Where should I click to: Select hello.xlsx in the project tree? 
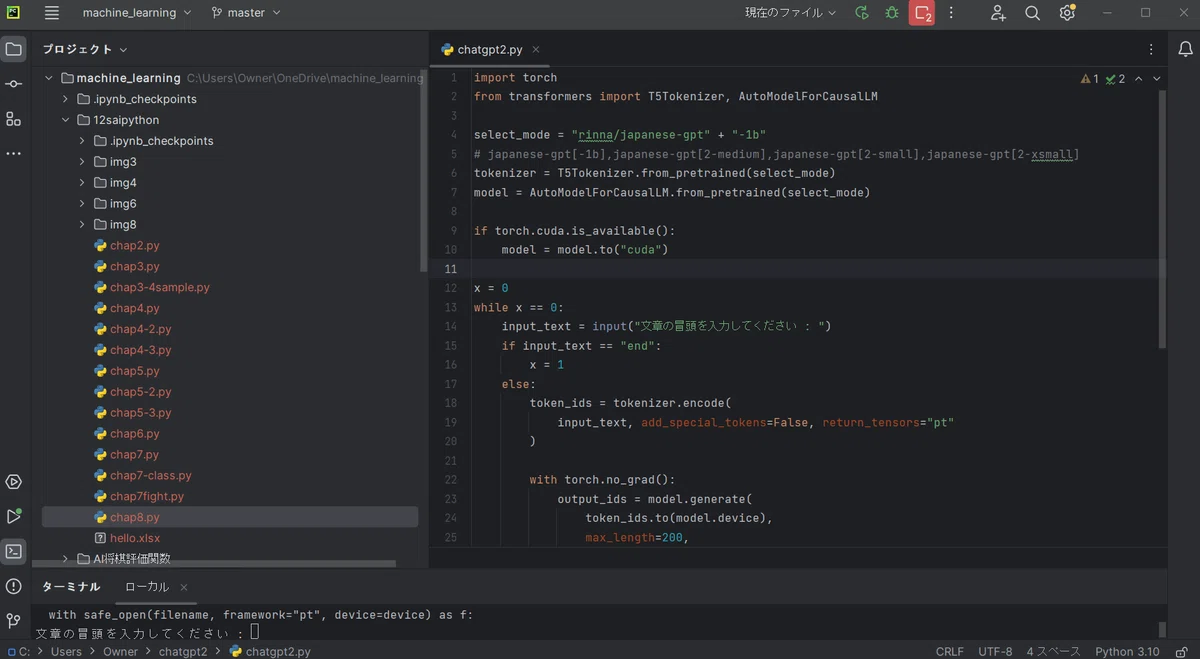tap(135, 538)
